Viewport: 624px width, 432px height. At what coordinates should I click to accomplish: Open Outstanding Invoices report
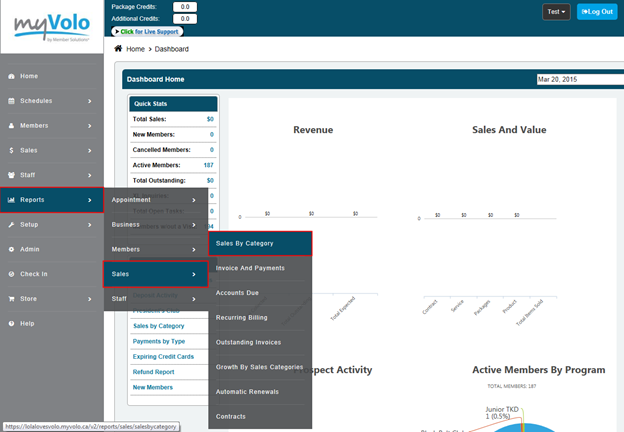(x=260, y=342)
